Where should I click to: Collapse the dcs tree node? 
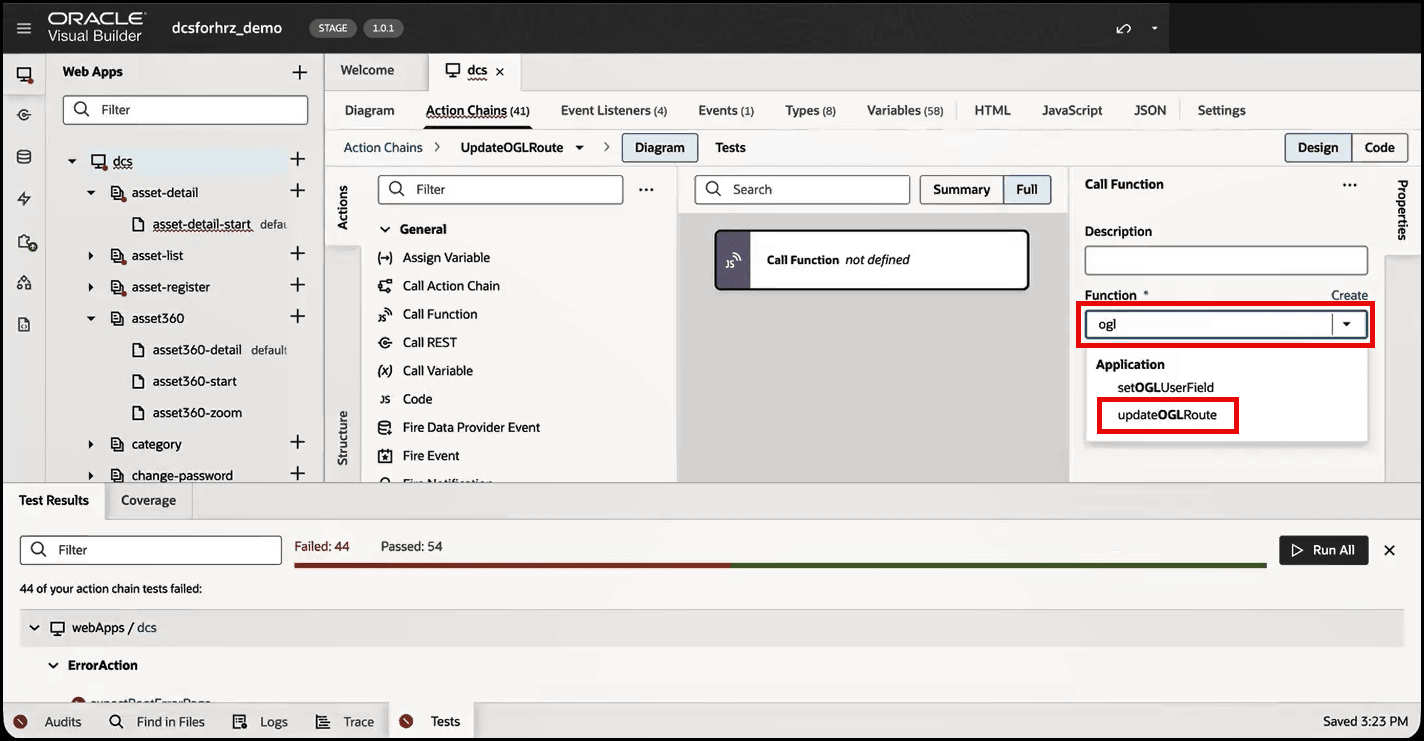pos(72,161)
